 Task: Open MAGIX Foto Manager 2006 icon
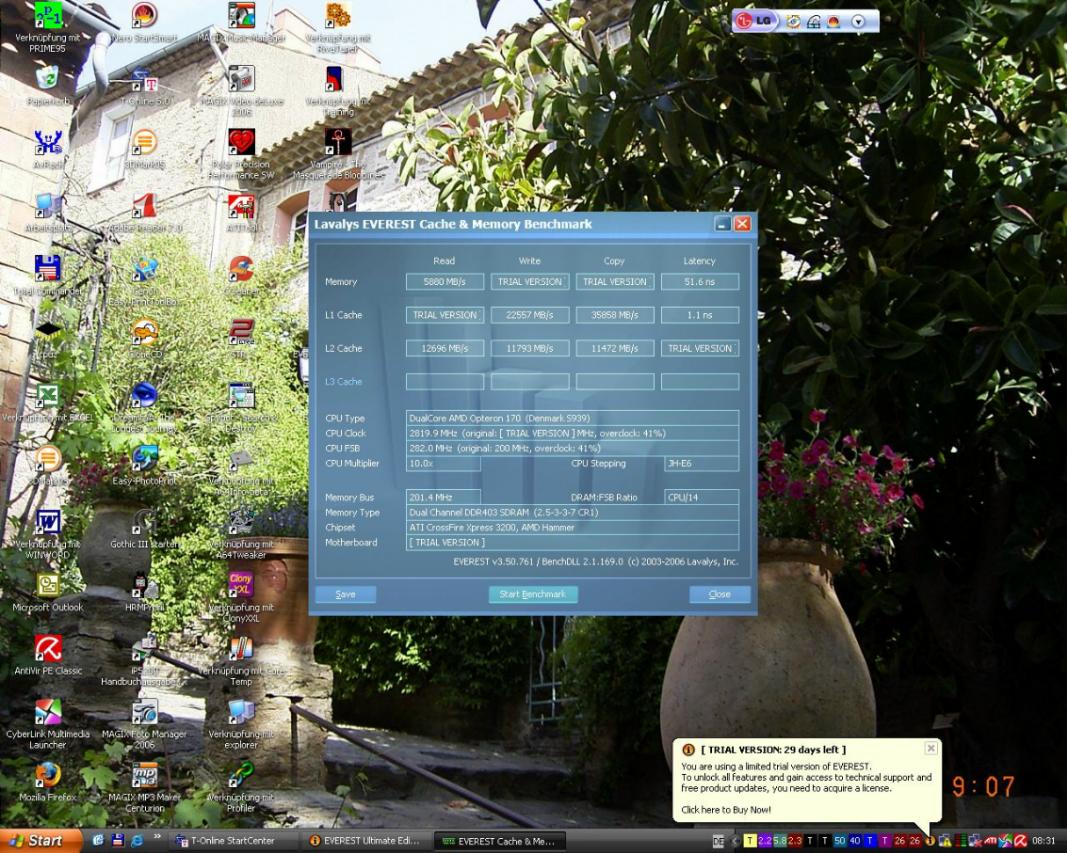[144, 712]
